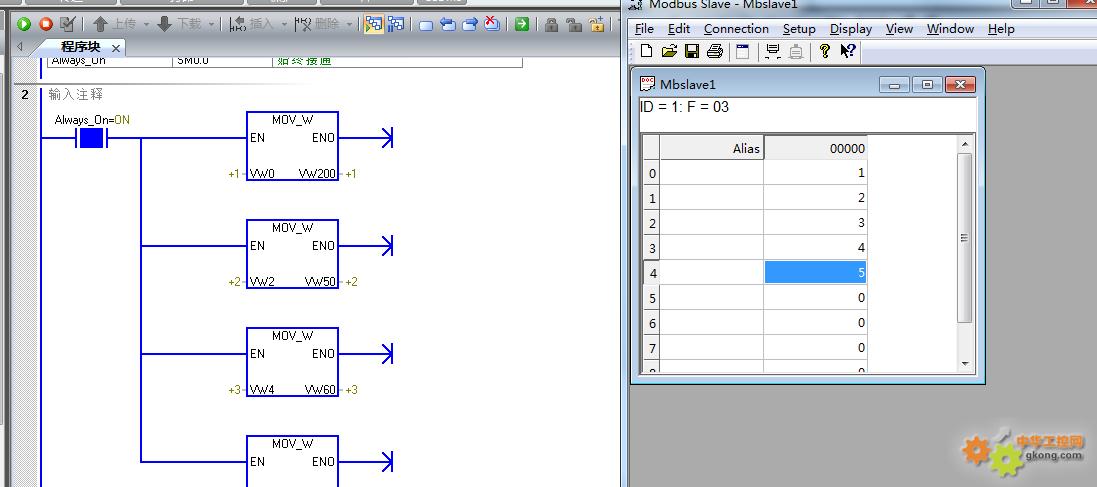Click the VW200 output operand
The height and width of the screenshot is (487, 1097).
click(x=317, y=174)
